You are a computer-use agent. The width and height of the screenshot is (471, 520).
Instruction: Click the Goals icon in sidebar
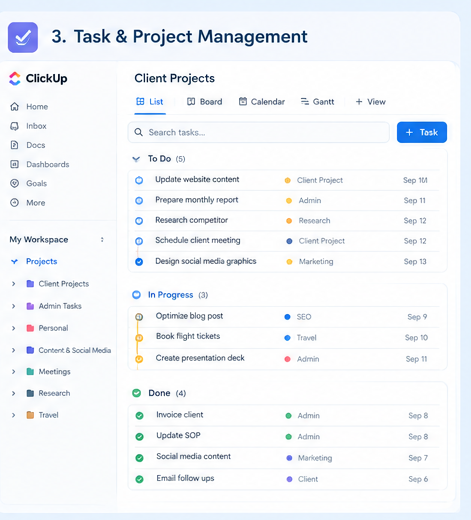point(14,183)
